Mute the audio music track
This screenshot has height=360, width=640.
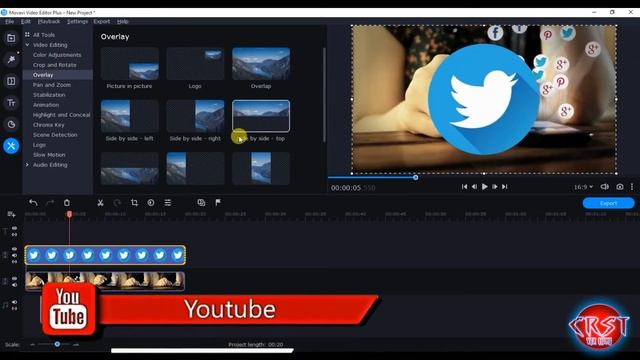click(x=14, y=302)
